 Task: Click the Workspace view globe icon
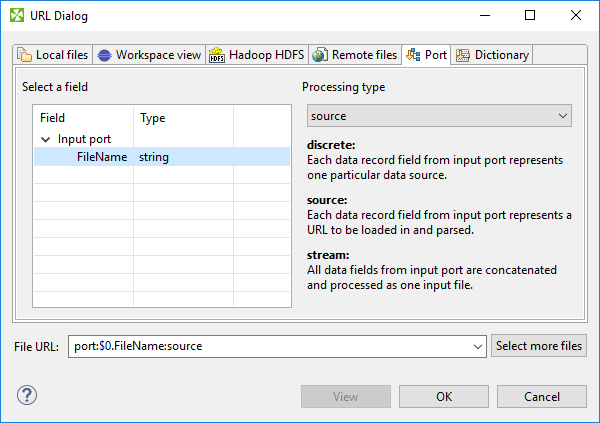tap(104, 55)
